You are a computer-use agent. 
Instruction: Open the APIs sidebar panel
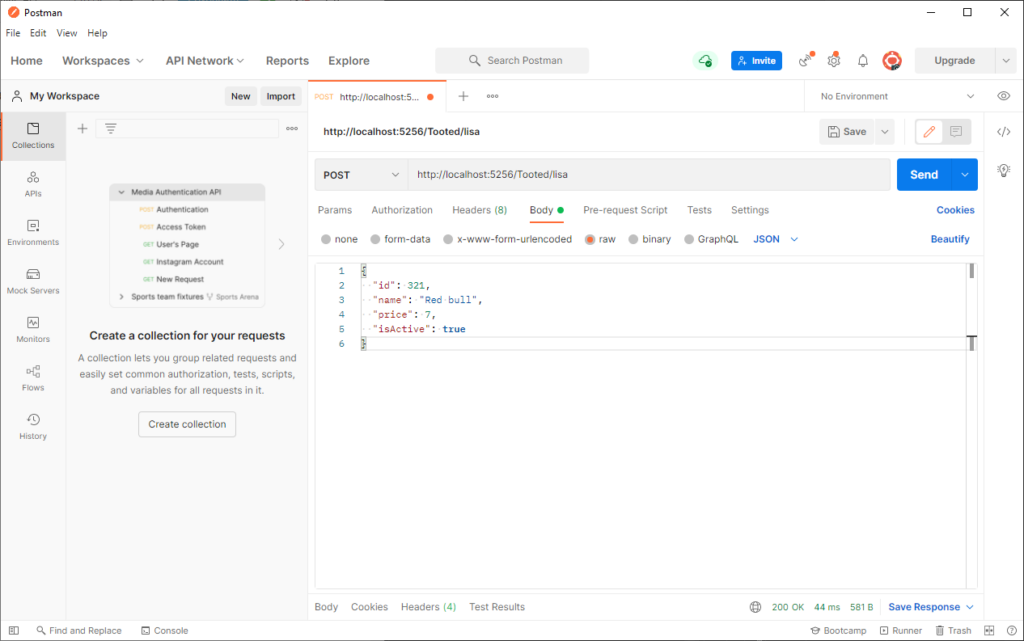tap(33, 184)
